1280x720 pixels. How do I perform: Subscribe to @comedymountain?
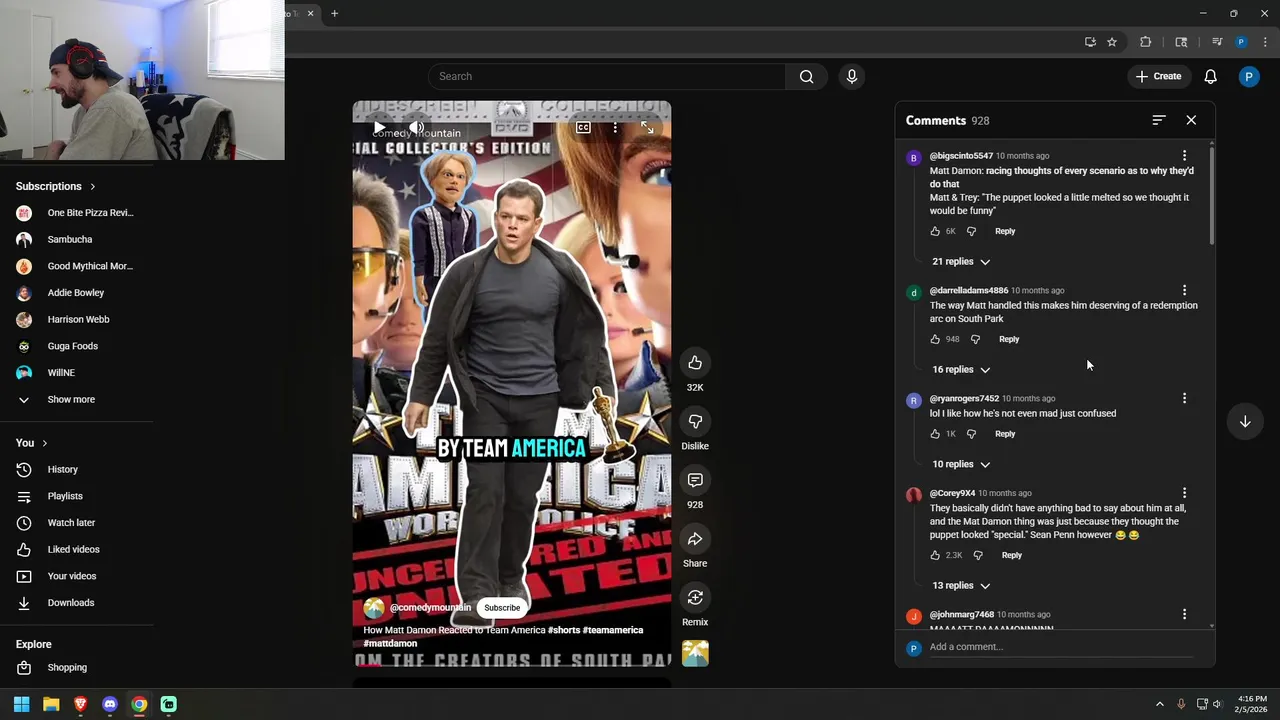click(502, 608)
